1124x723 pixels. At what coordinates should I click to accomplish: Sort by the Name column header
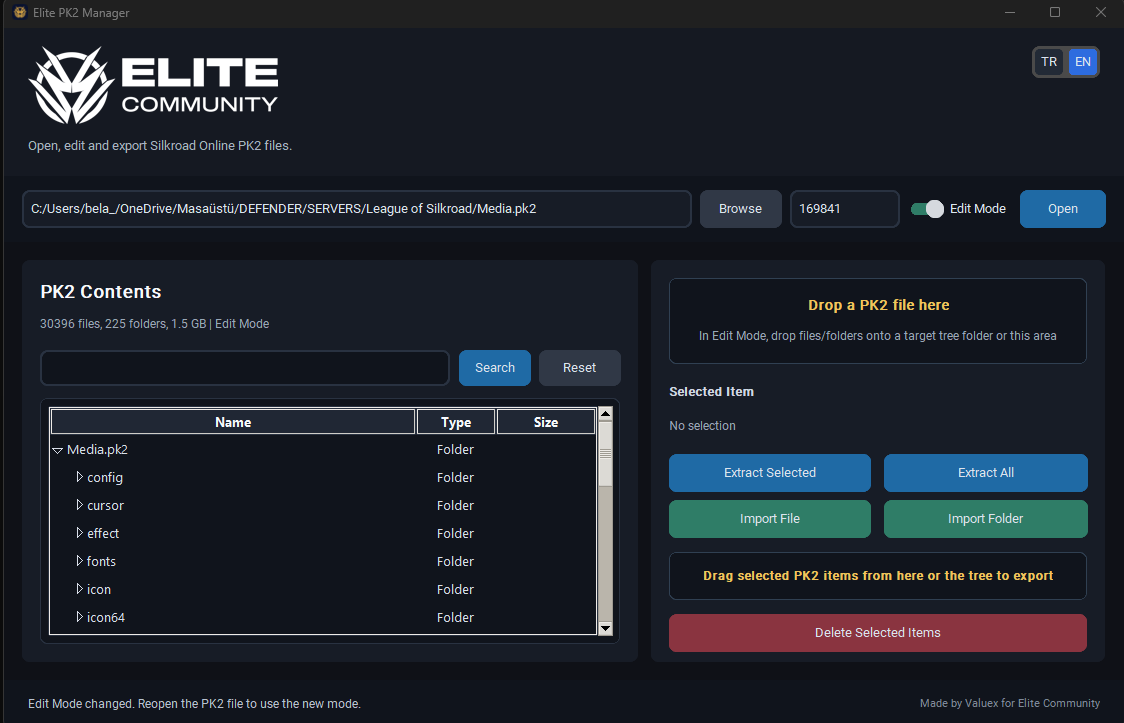coord(233,422)
